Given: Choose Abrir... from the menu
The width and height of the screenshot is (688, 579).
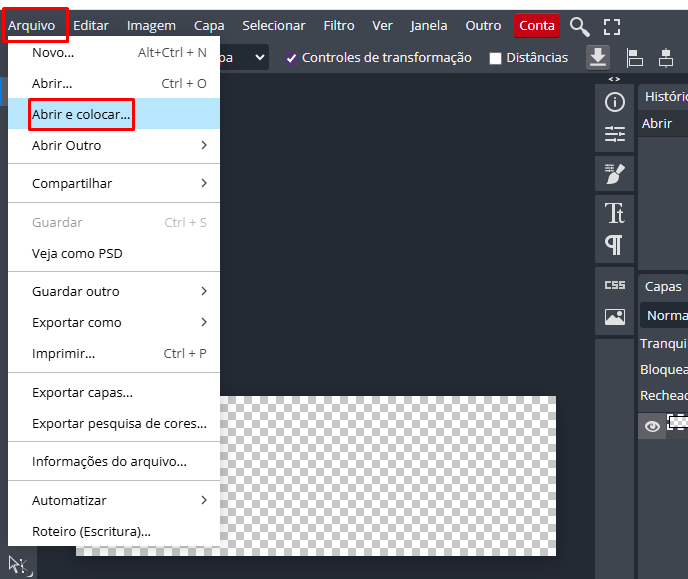Looking at the screenshot, I should 114,83.
